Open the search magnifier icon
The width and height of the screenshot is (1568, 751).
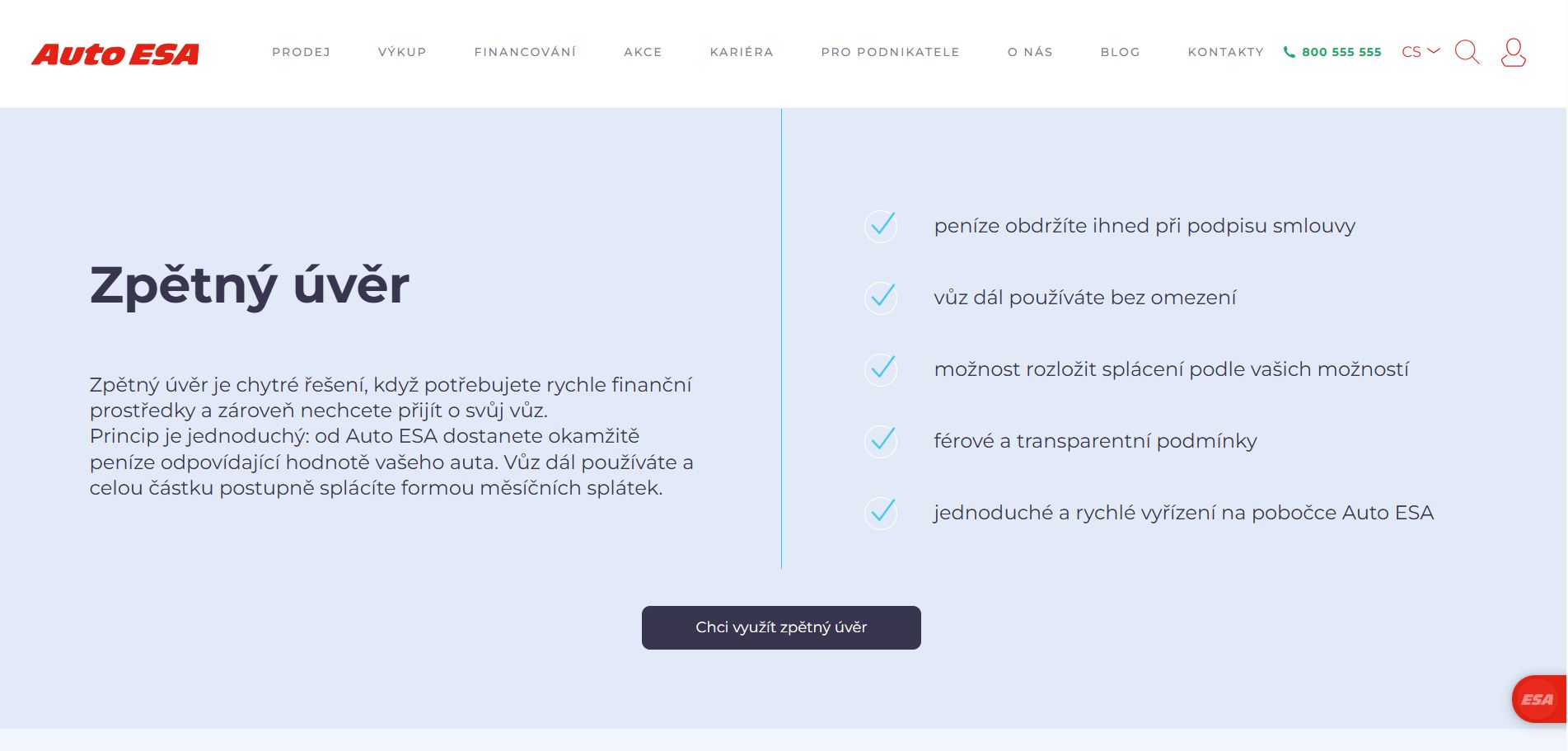[1467, 52]
